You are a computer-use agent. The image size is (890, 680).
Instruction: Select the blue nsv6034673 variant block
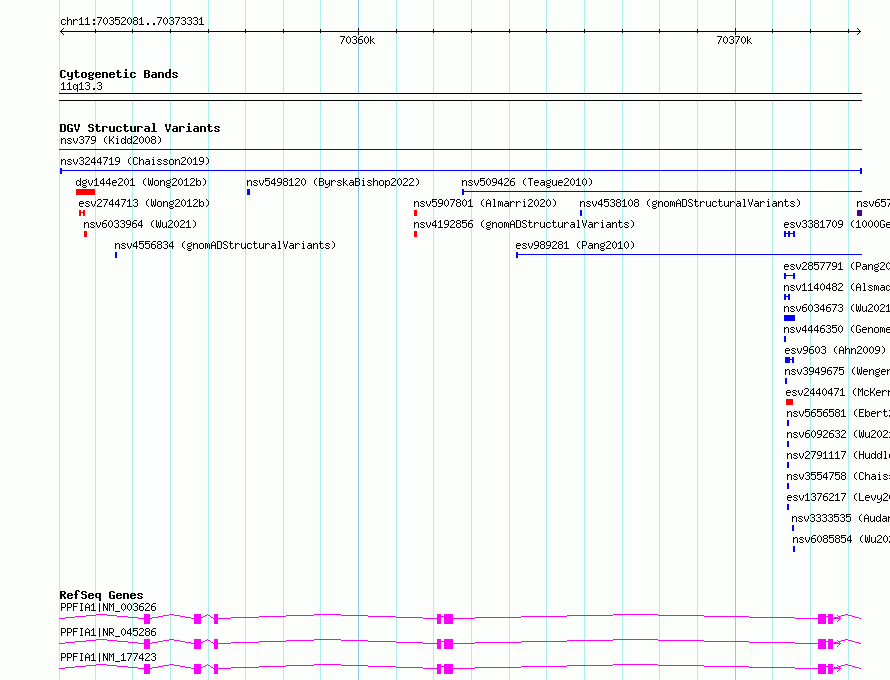789,318
